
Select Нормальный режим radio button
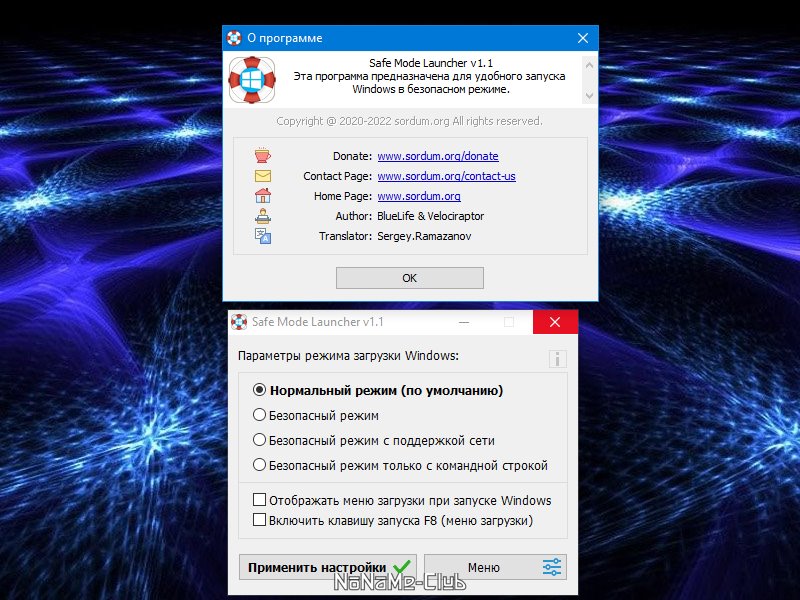(x=259, y=390)
